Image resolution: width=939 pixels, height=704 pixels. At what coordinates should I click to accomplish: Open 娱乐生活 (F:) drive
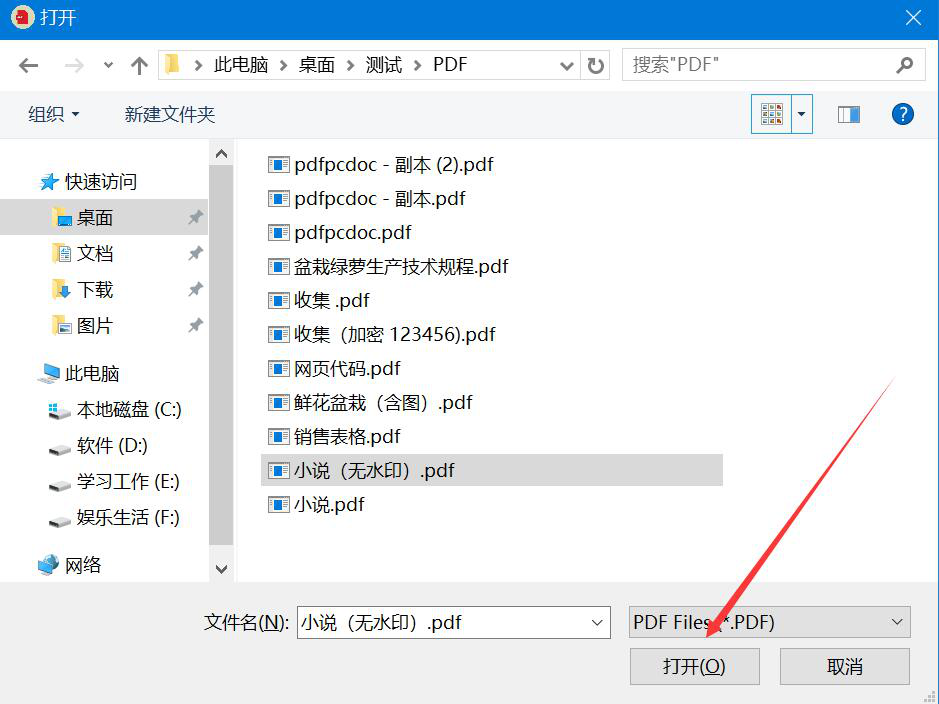click(x=114, y=517)
